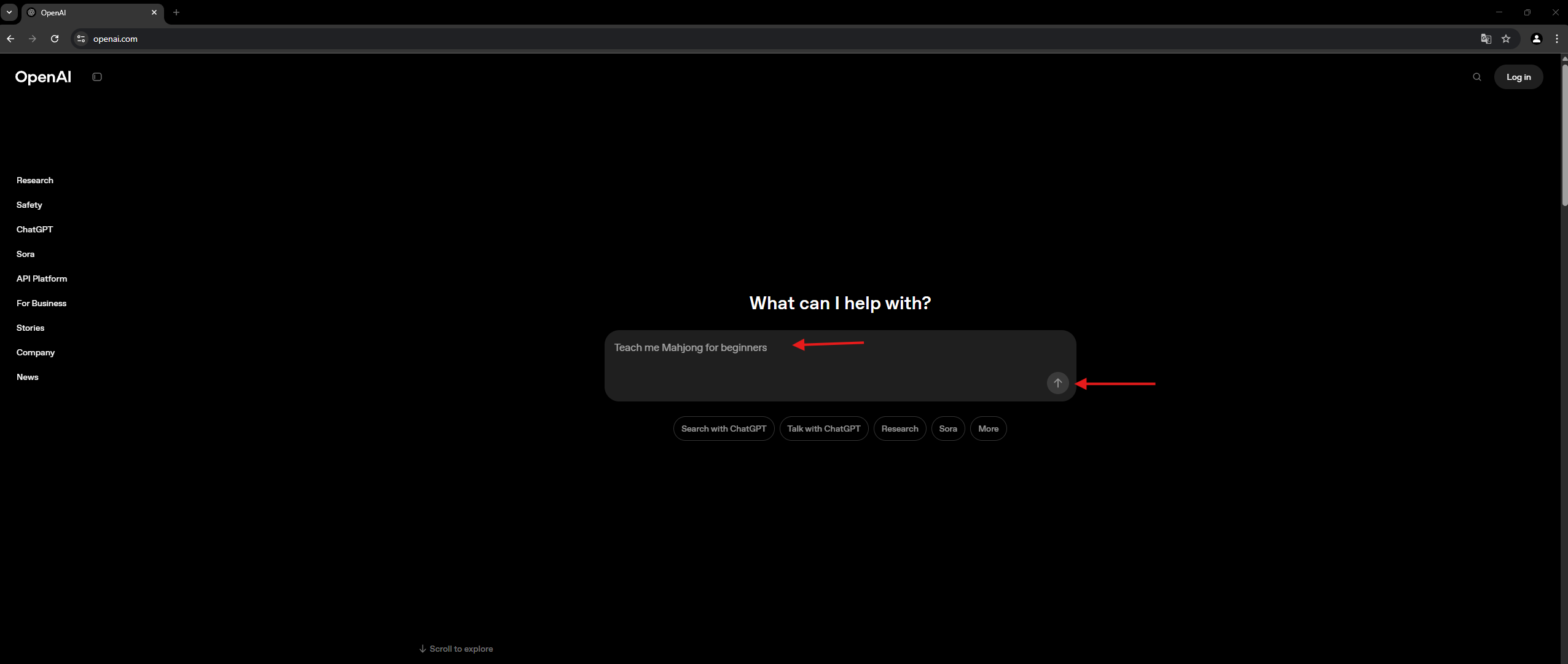
Task: Open the translate page icon
Action: tap(1486, 39)
